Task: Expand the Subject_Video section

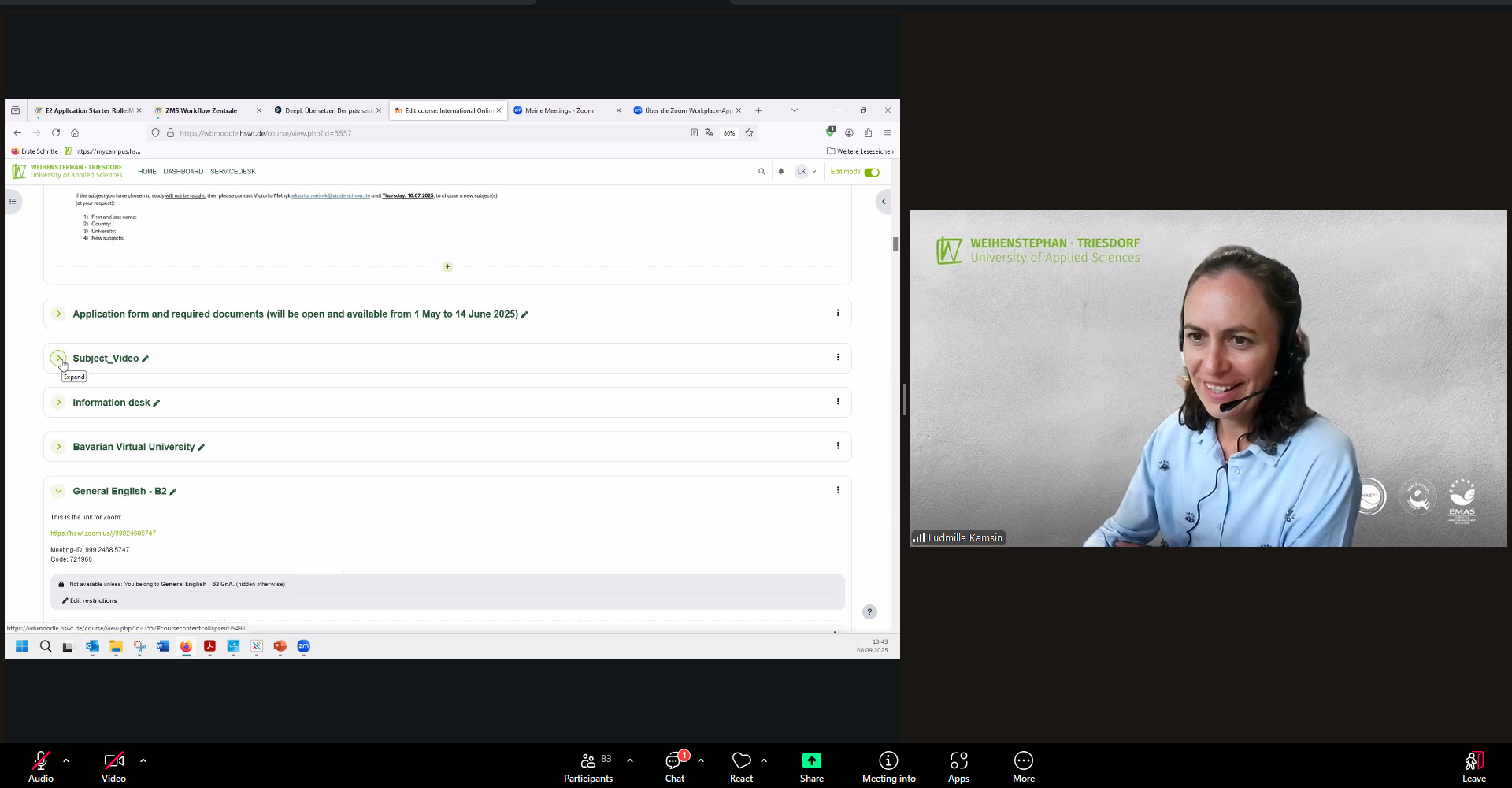Action: pyautogui.click(x=58, y=358)
